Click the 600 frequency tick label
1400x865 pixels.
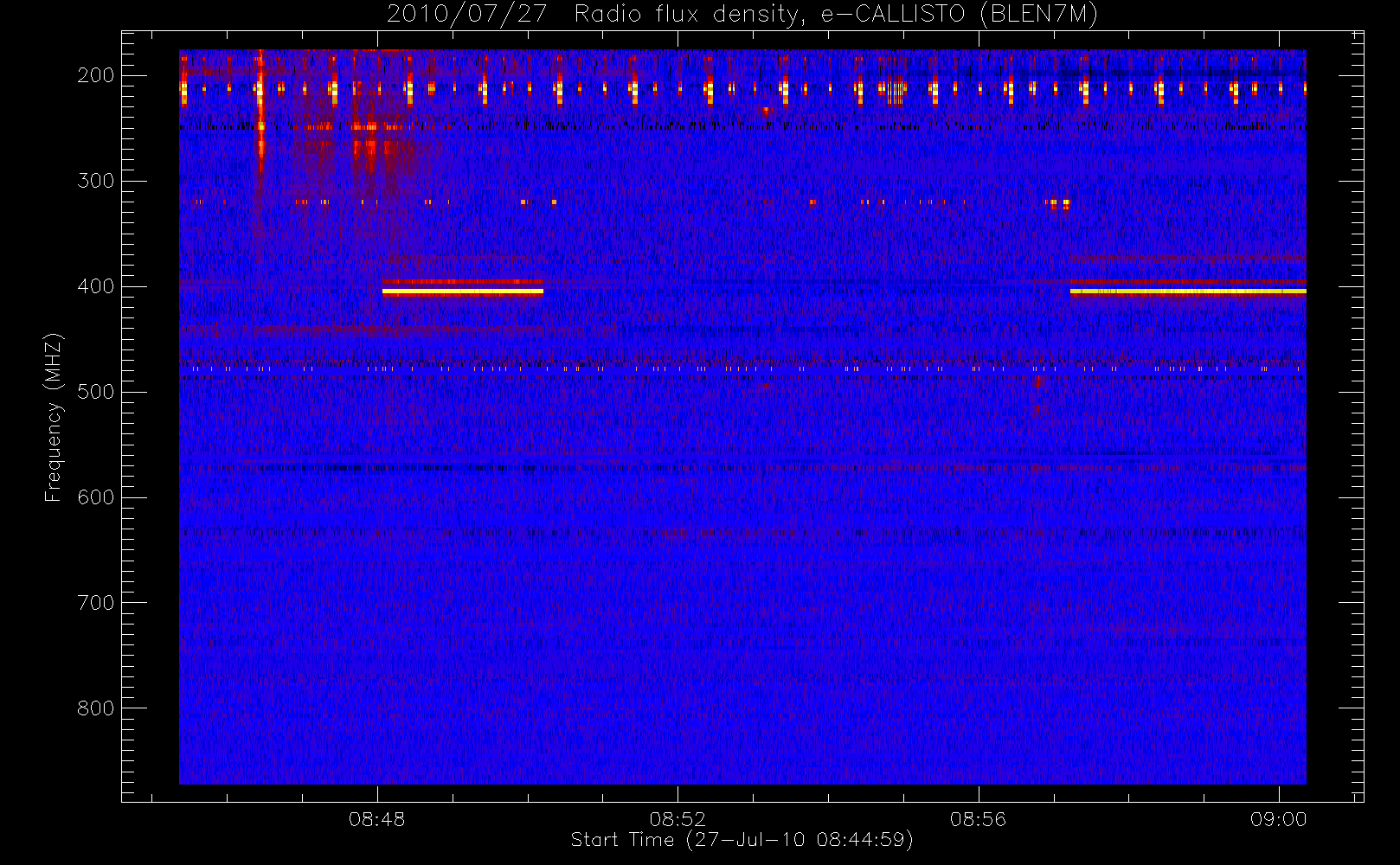[96, 497]
